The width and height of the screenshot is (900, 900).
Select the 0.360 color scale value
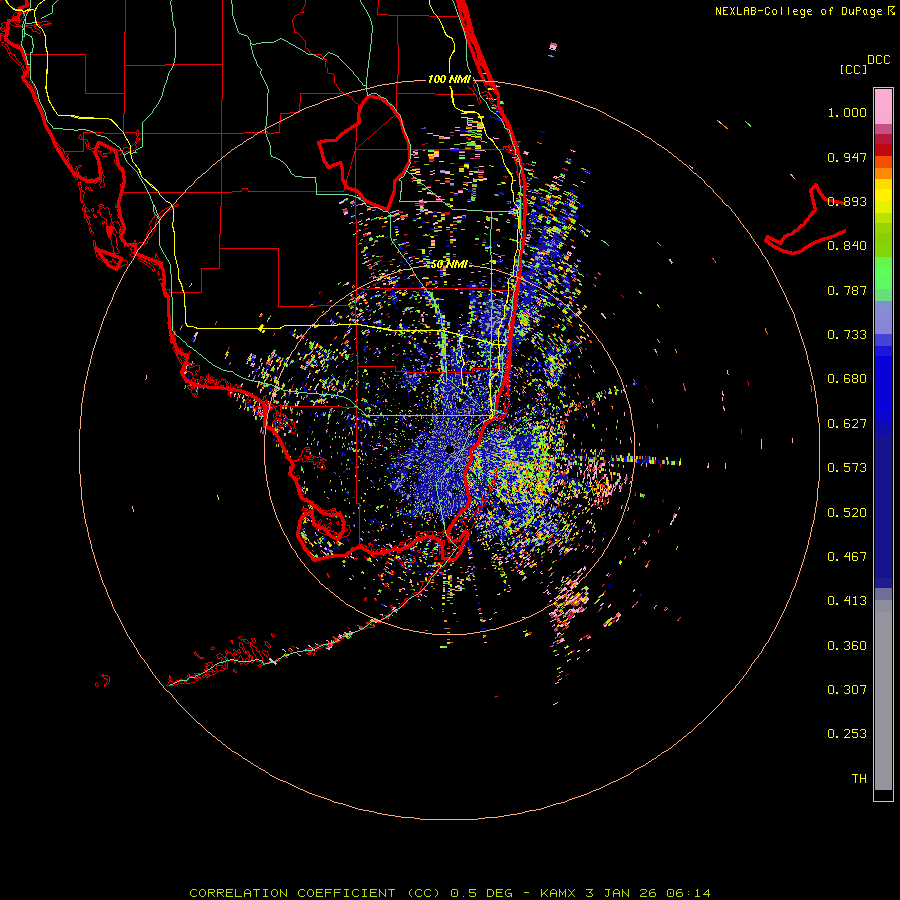[x=847, y=646]
